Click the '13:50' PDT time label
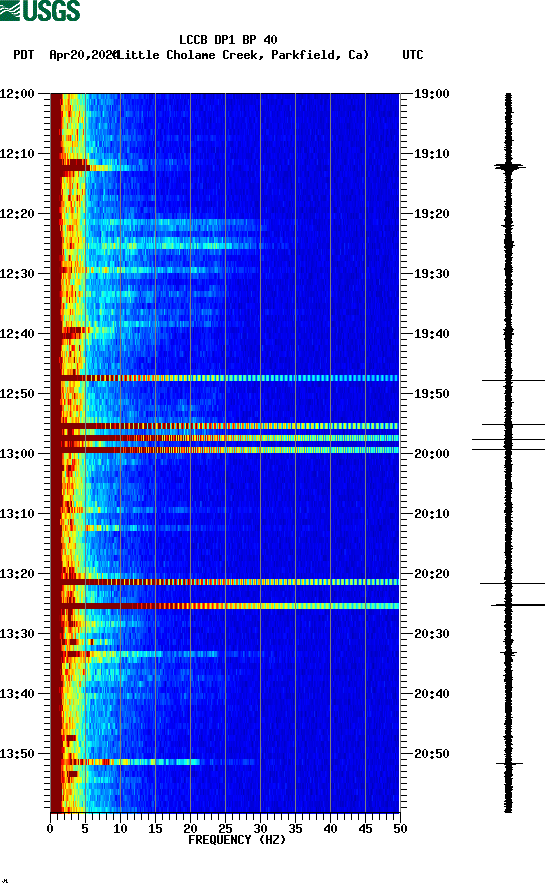The width and height of the screenshot is (552, 892). pyautogui.click(x=17, y=754)
